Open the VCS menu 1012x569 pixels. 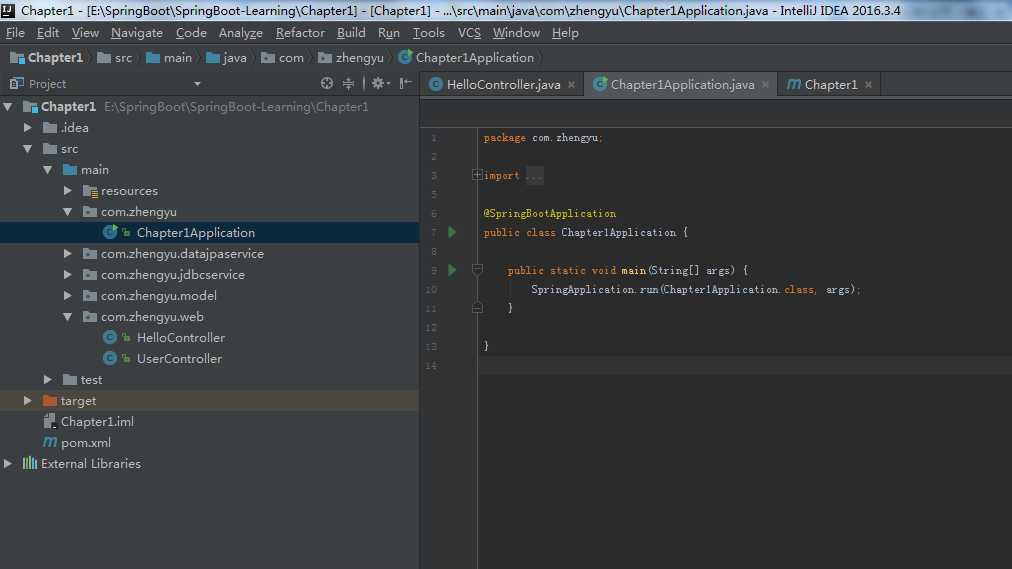click(469, 33)
